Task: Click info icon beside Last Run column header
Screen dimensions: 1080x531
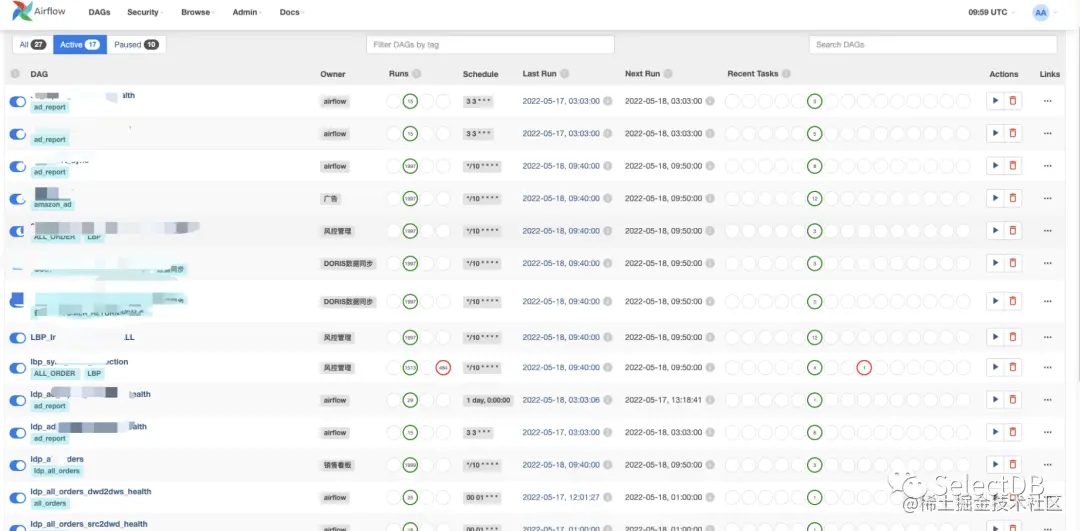Action: [x=564, y=74]
